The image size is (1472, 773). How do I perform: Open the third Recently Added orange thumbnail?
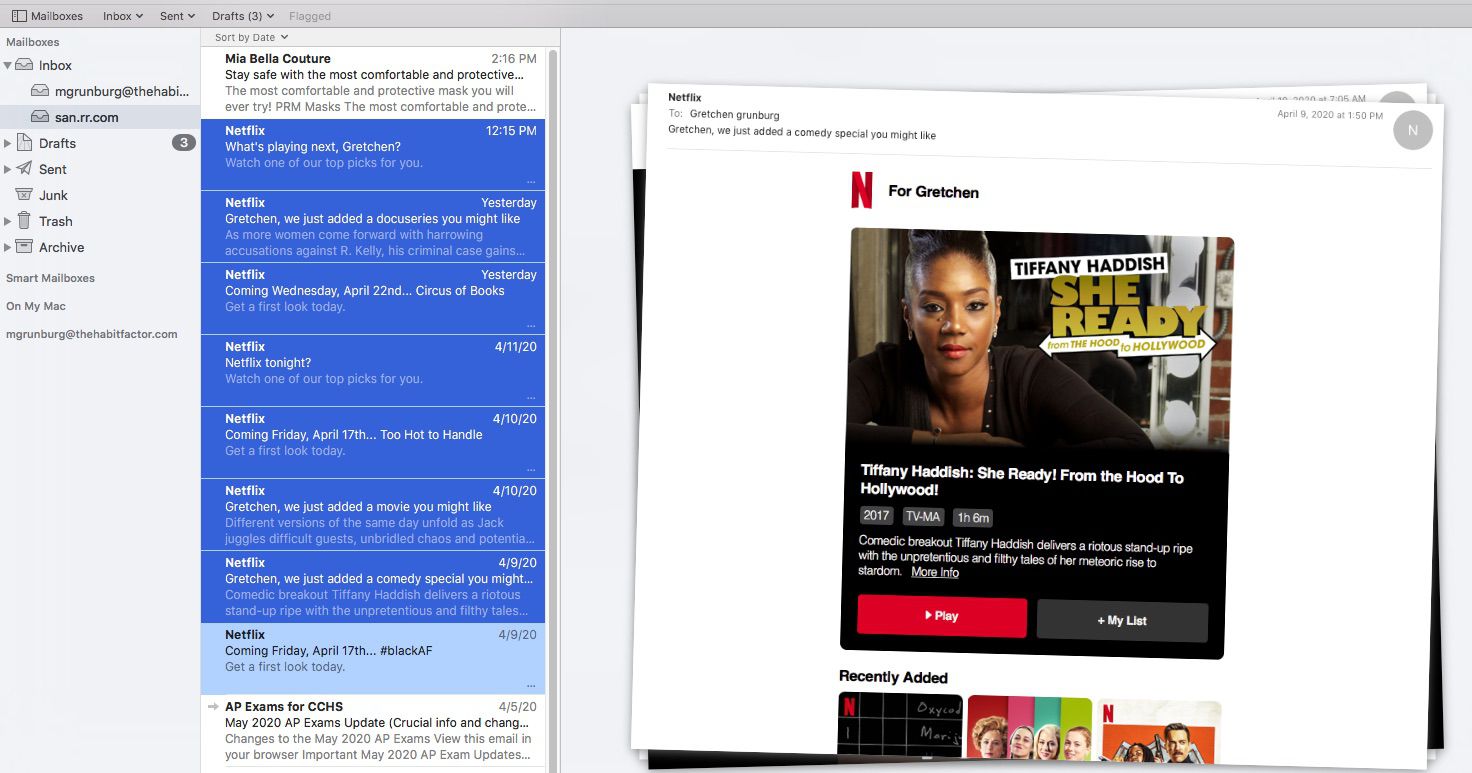point(1158,732)
